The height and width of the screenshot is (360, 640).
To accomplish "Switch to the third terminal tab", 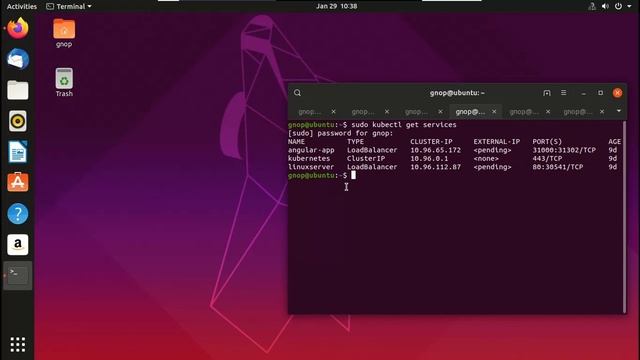I will (x=416, y=111).
